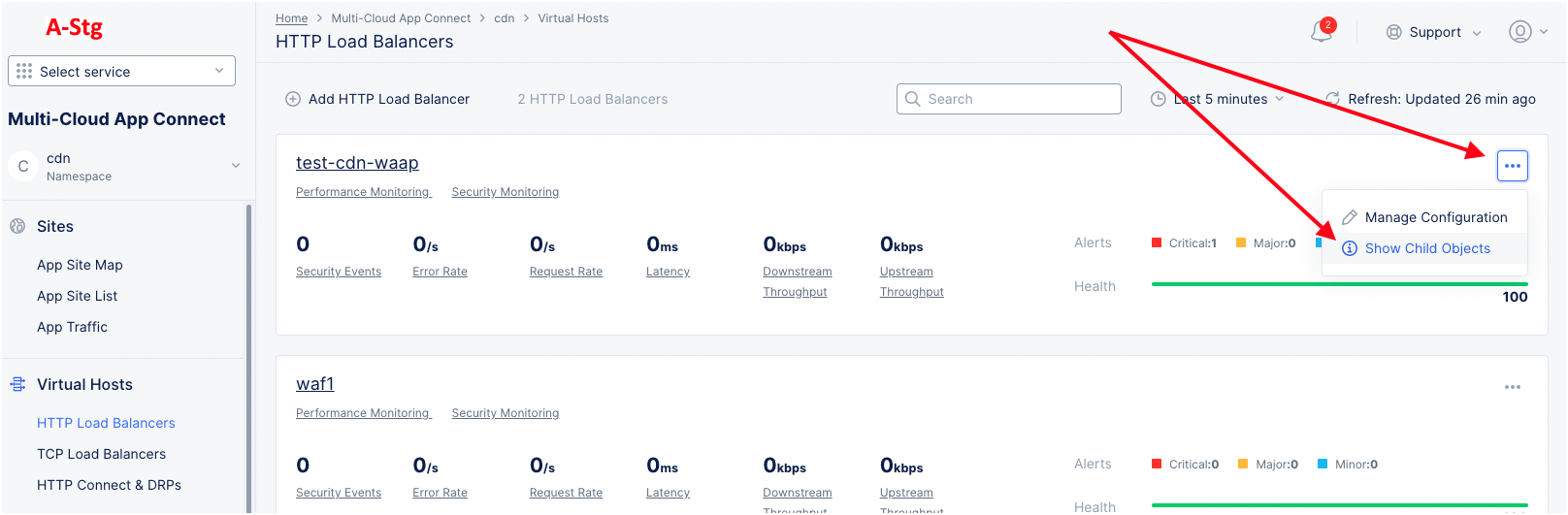
Task: Click the clock icon for time range
Action: pos(1158,99)
